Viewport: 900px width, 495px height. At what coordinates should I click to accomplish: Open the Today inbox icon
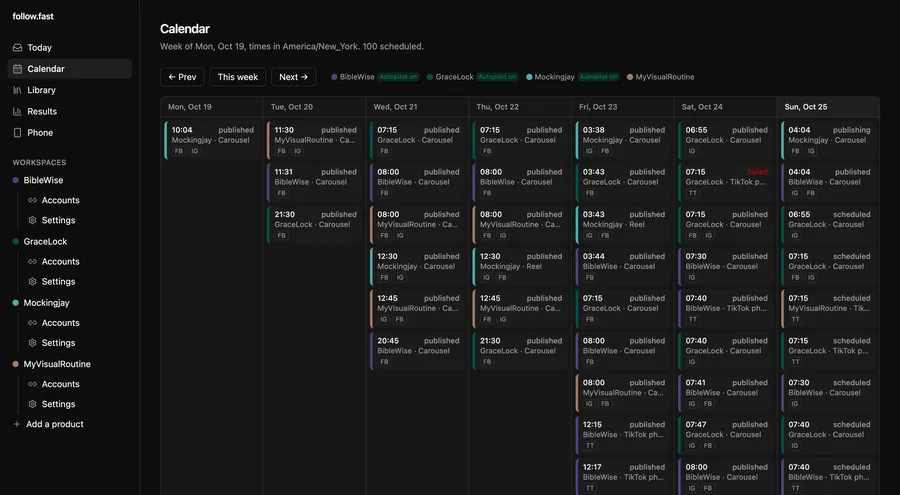17,48
